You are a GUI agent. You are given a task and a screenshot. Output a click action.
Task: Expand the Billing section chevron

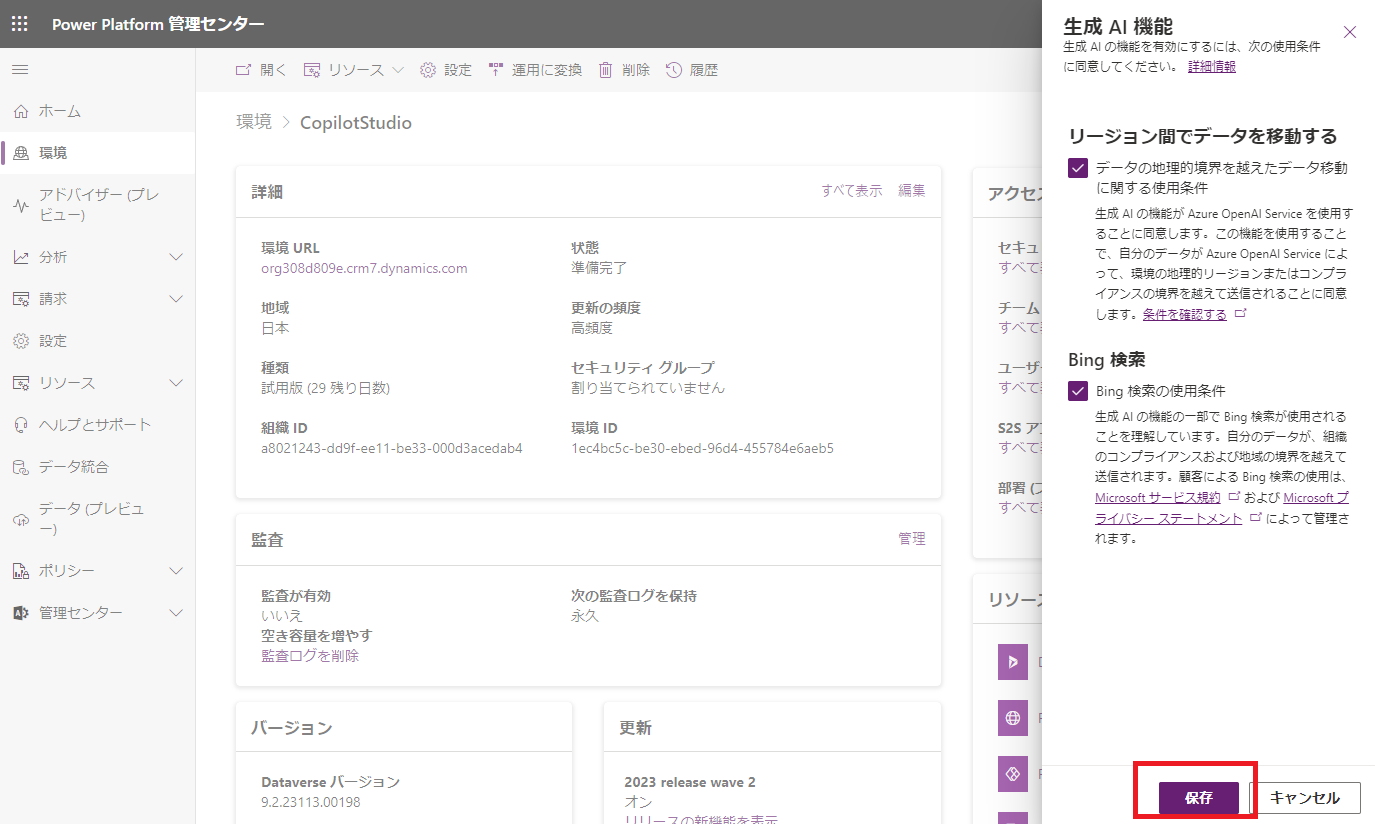[176, 299]
